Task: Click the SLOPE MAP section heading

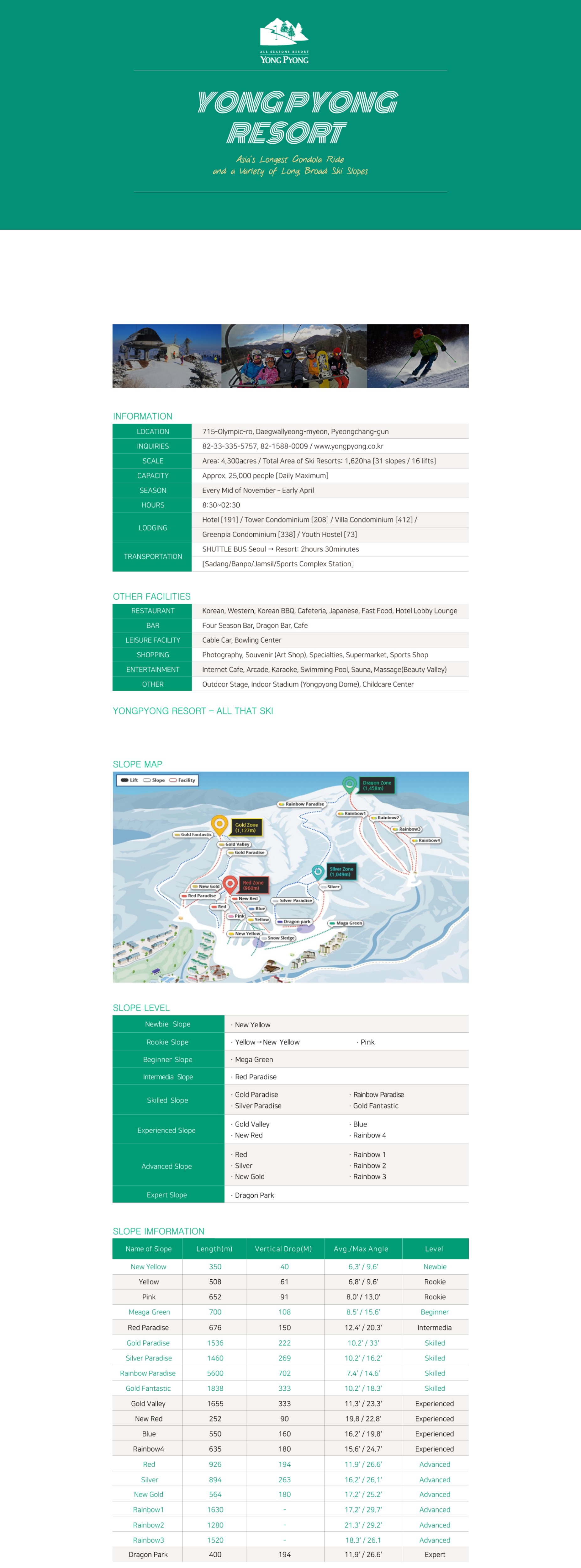Action: (138, 764)
